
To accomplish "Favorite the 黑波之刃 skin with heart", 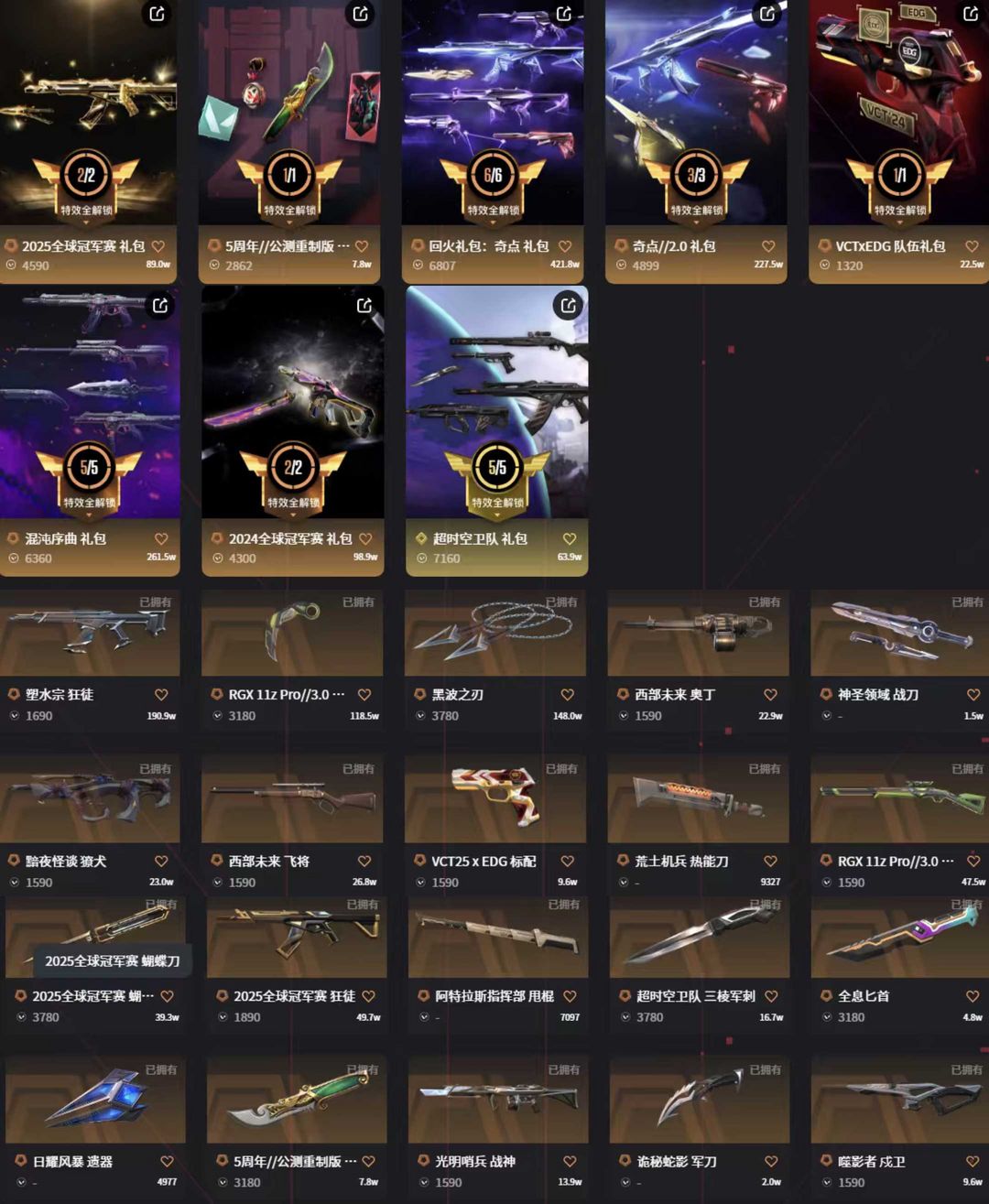I will [x=568, y=695].
